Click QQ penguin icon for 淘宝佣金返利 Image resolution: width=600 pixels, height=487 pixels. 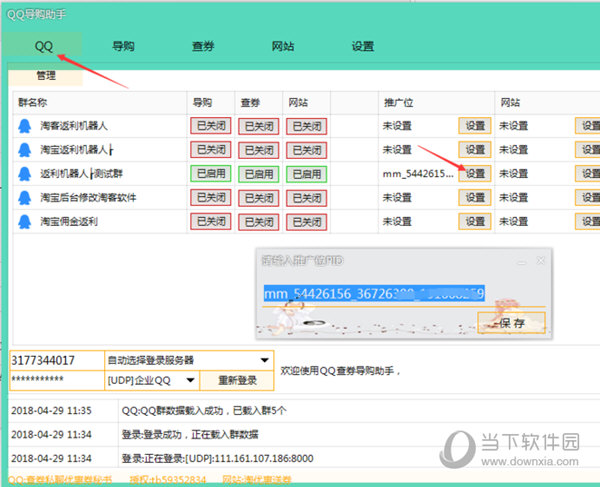coord(25,222)
